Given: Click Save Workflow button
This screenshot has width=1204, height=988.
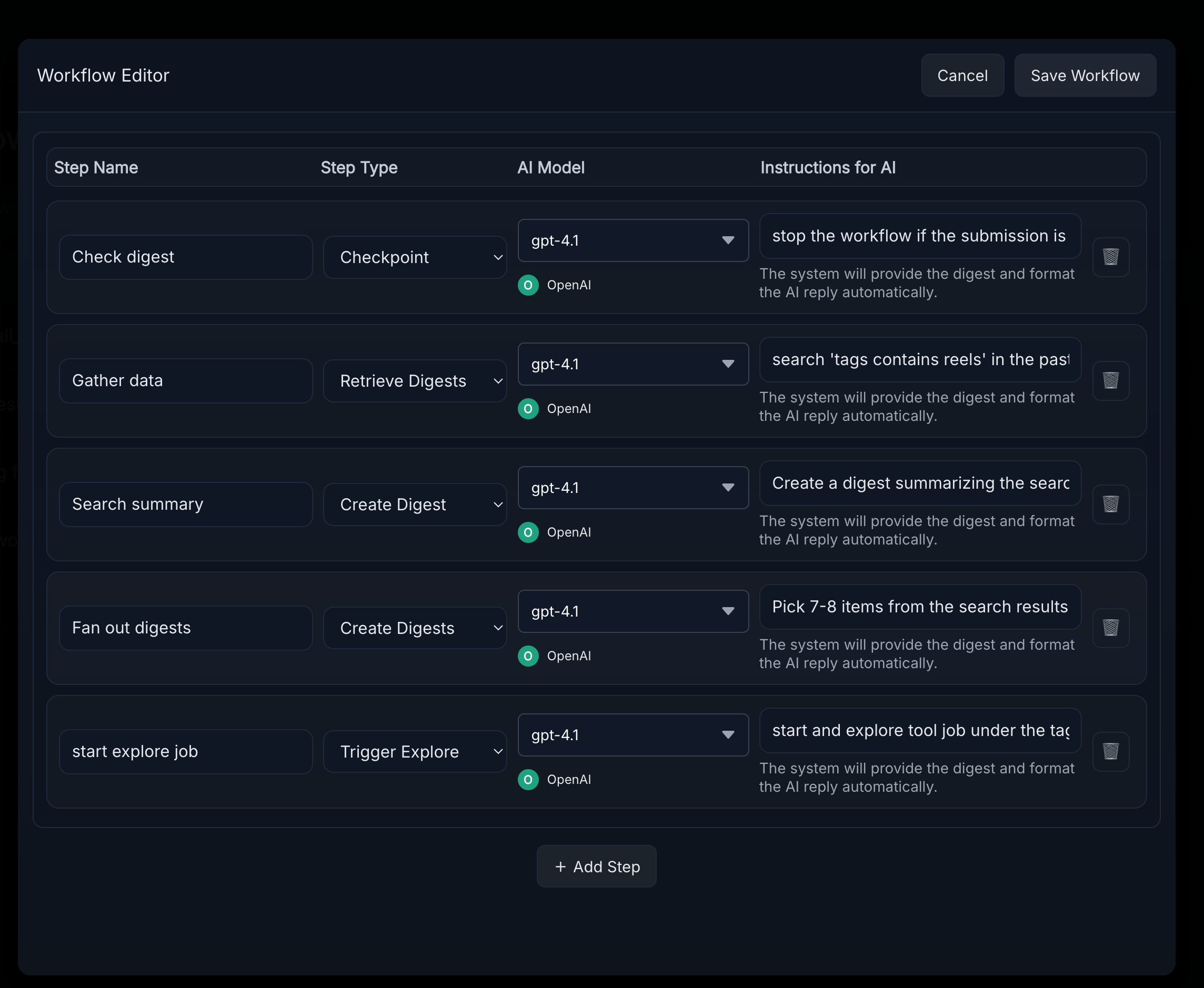Looking at the screenshot, I should click(x=1085, y=76).
